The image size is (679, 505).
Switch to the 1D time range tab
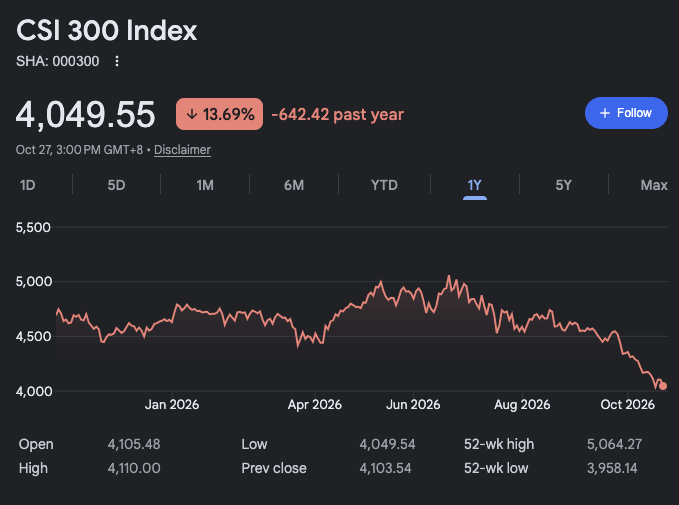(28, 185)
